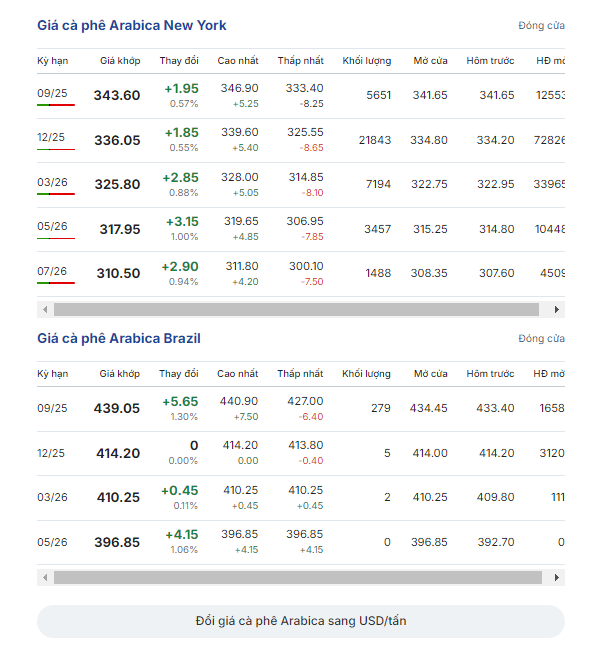Click right arrow of New York table scrollbar
Screen dimensions: 605x650
(557, 310)
